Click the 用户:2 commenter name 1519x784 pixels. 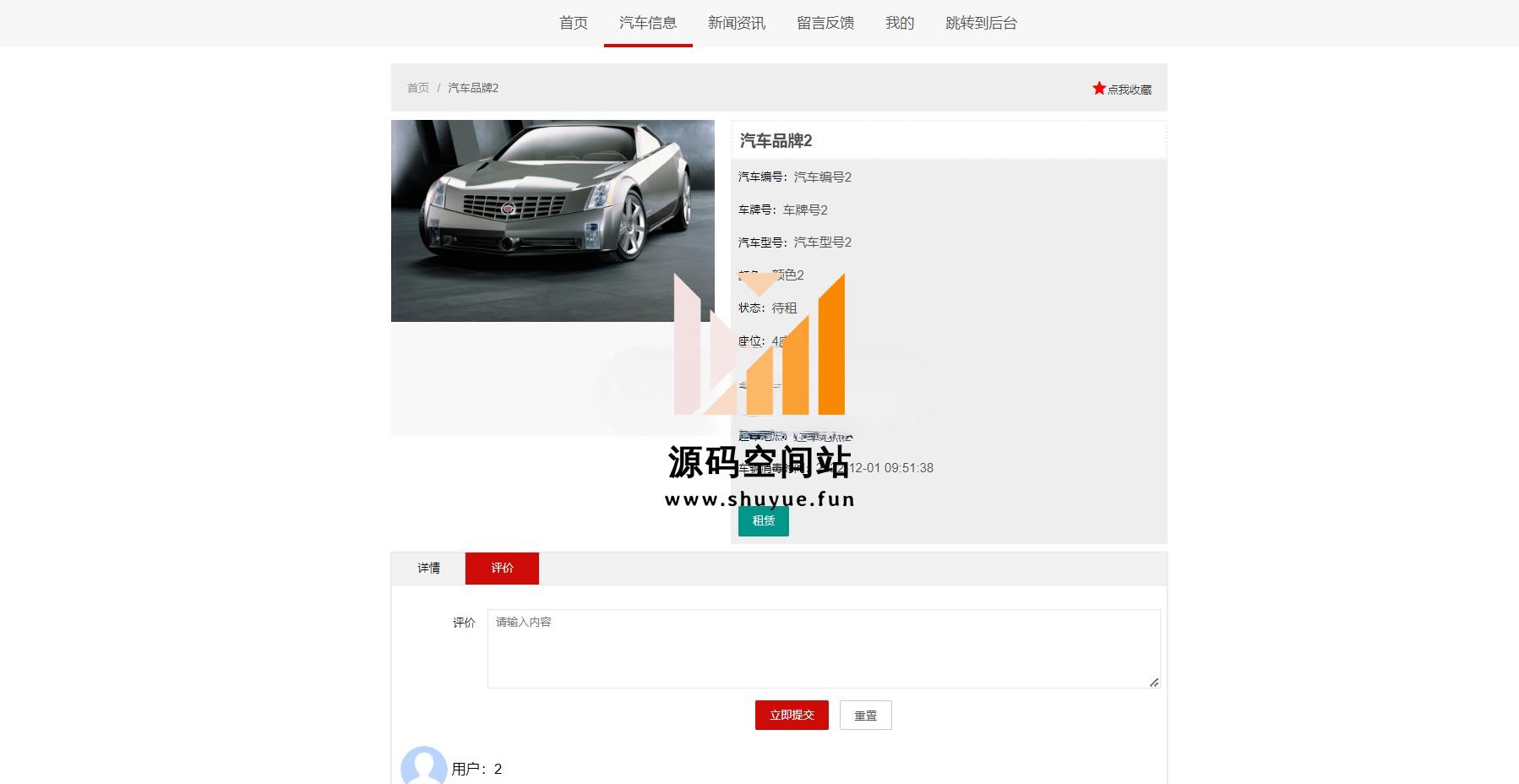pos(476,769)
